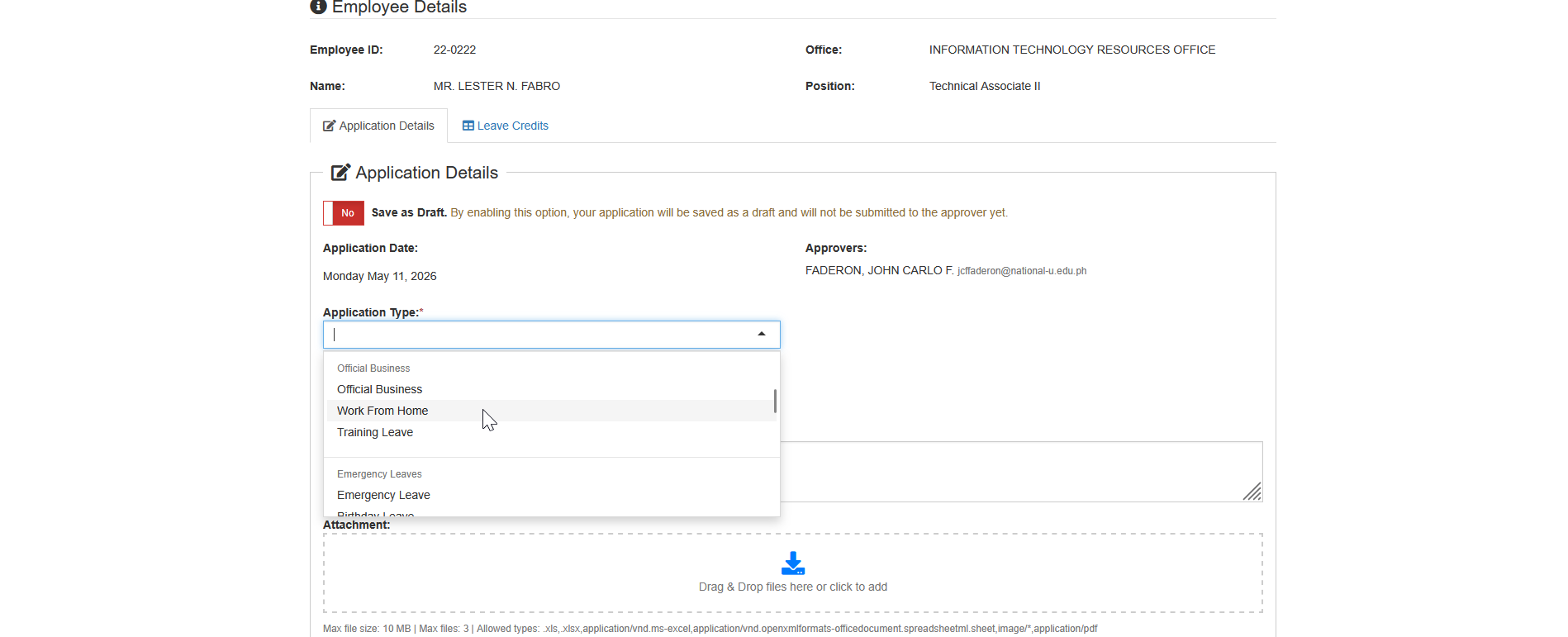Select Official Business from the dropdown
The width and height of the screenshot is (1568, 637).
(x=379, y=389)
